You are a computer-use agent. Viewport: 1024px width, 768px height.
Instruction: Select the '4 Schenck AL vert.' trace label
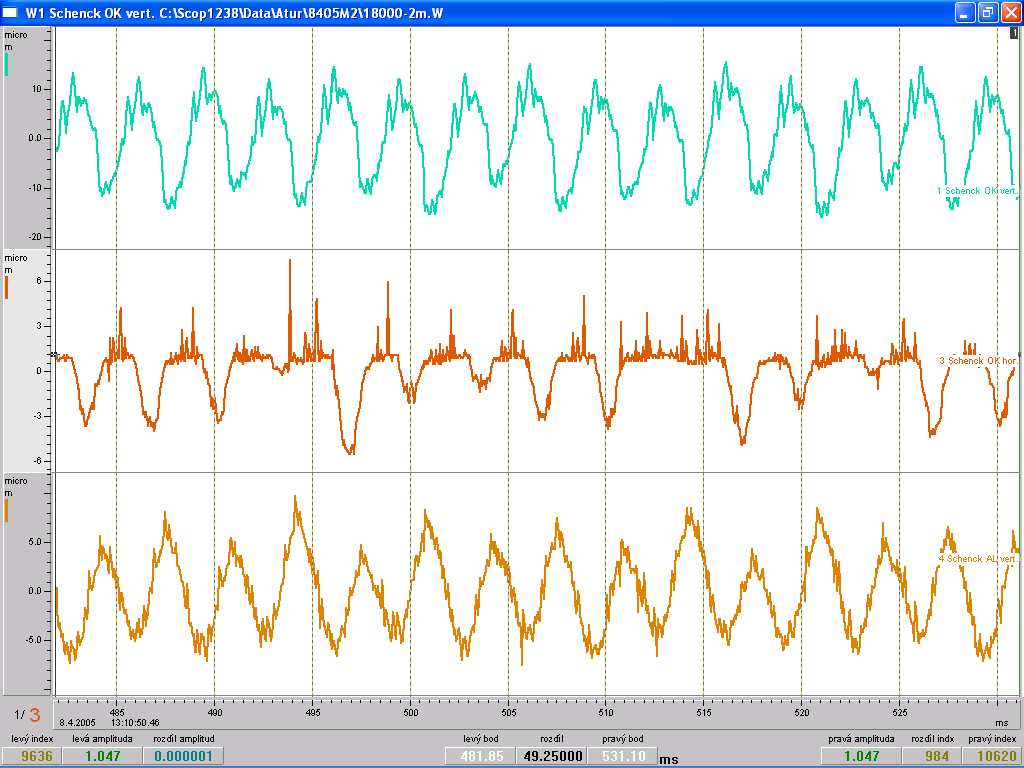pyautogui.click(x=978, y=559)
